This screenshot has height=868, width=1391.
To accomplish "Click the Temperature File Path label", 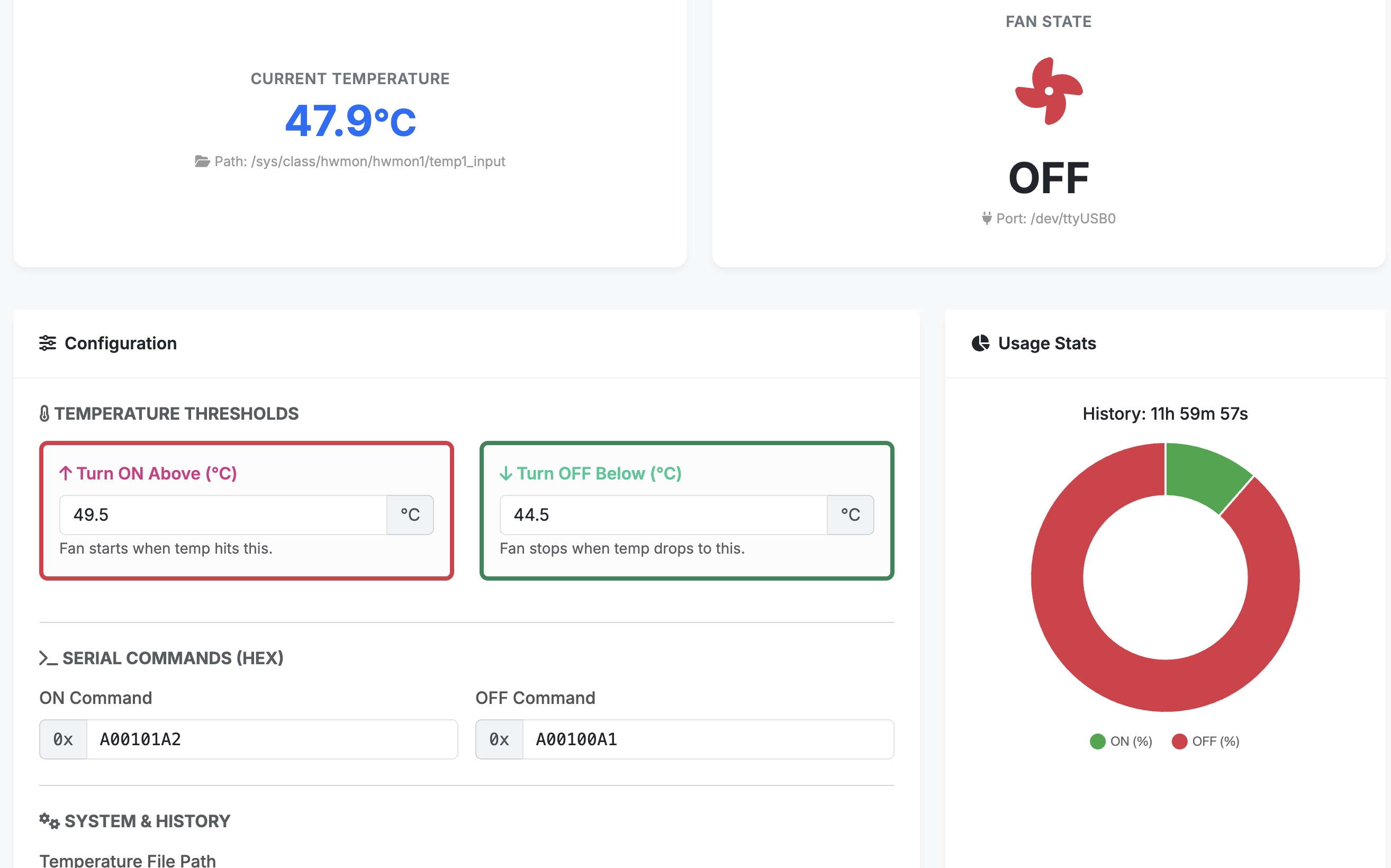I will click(x=128, y=860).
